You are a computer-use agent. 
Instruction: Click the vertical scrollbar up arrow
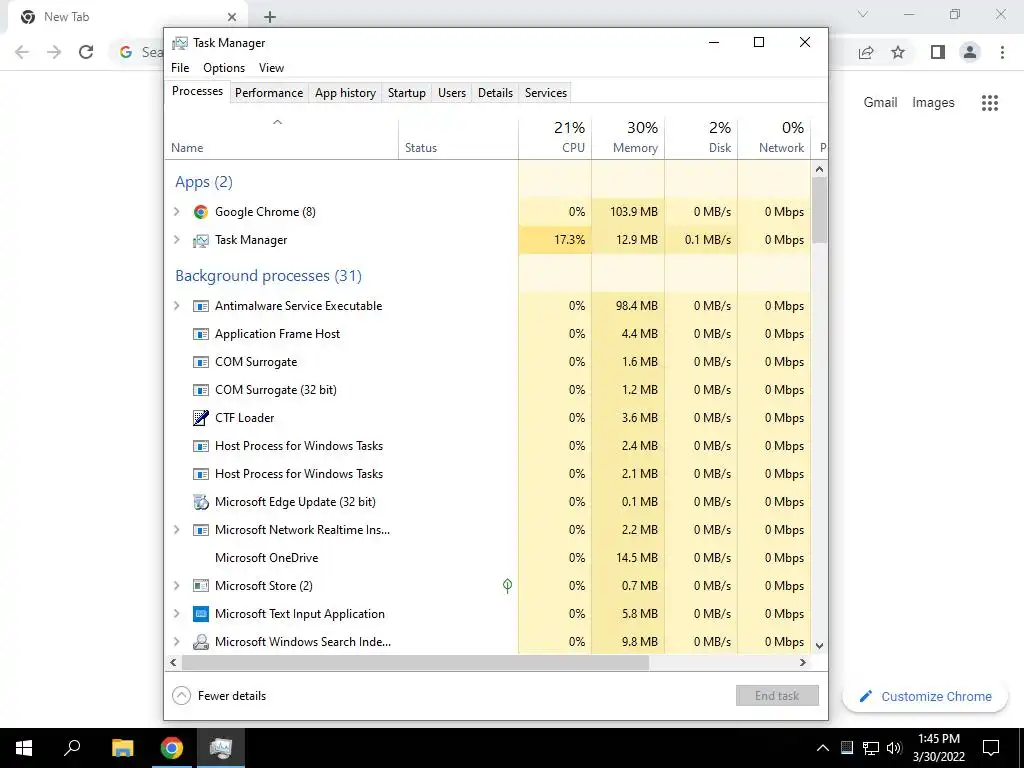[820, 169]
